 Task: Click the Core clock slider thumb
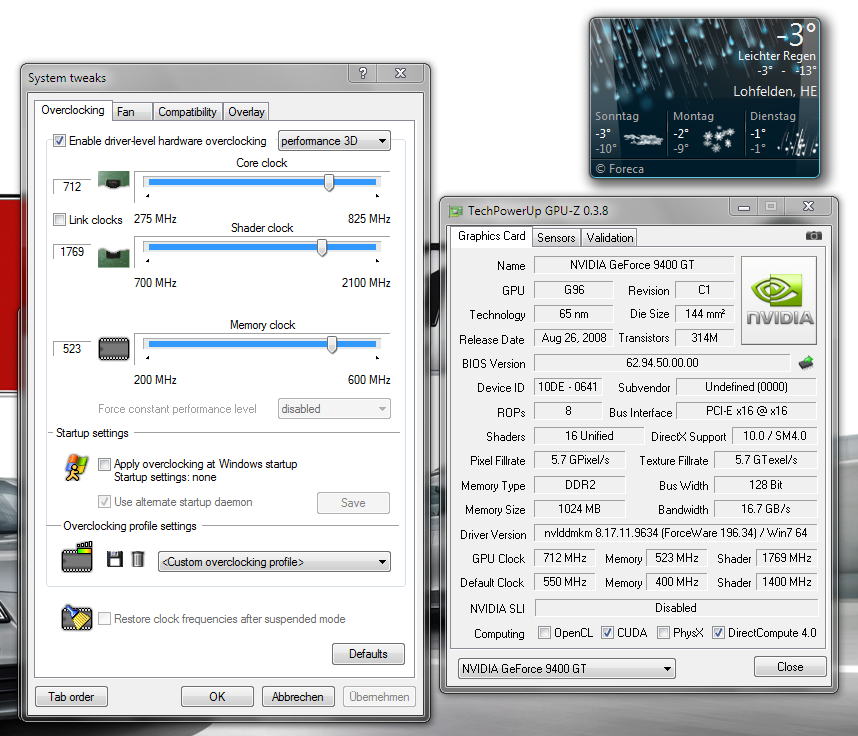329,182
